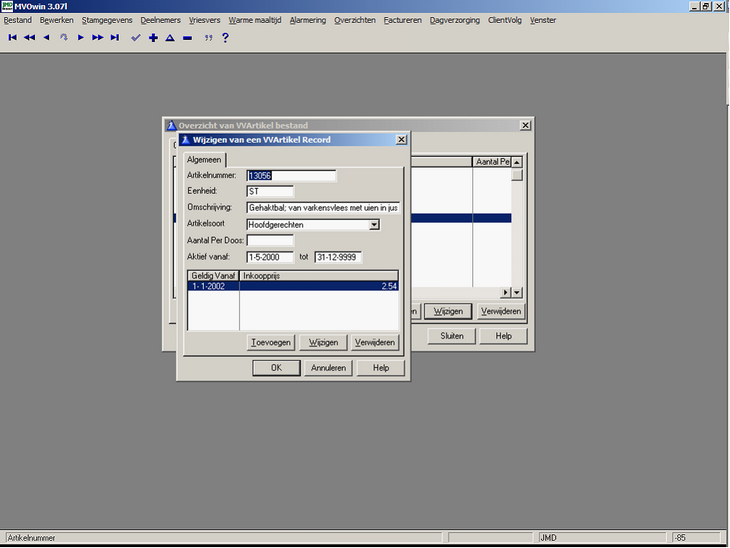Open the Deelnemers menu

coord(161,20)
